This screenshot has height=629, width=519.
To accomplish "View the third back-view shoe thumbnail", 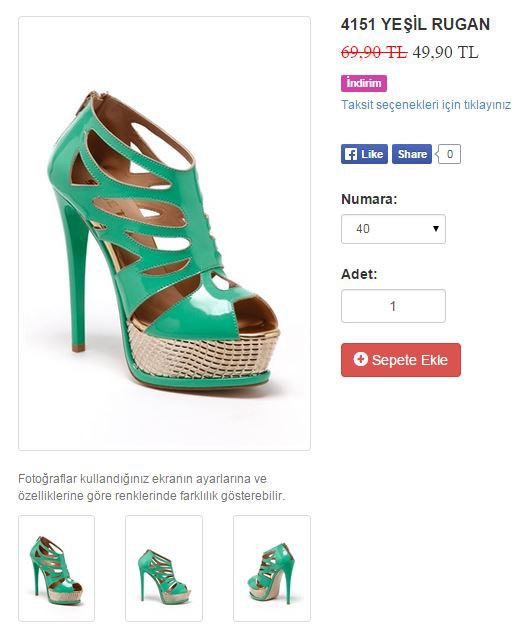I will coord(272,568).
